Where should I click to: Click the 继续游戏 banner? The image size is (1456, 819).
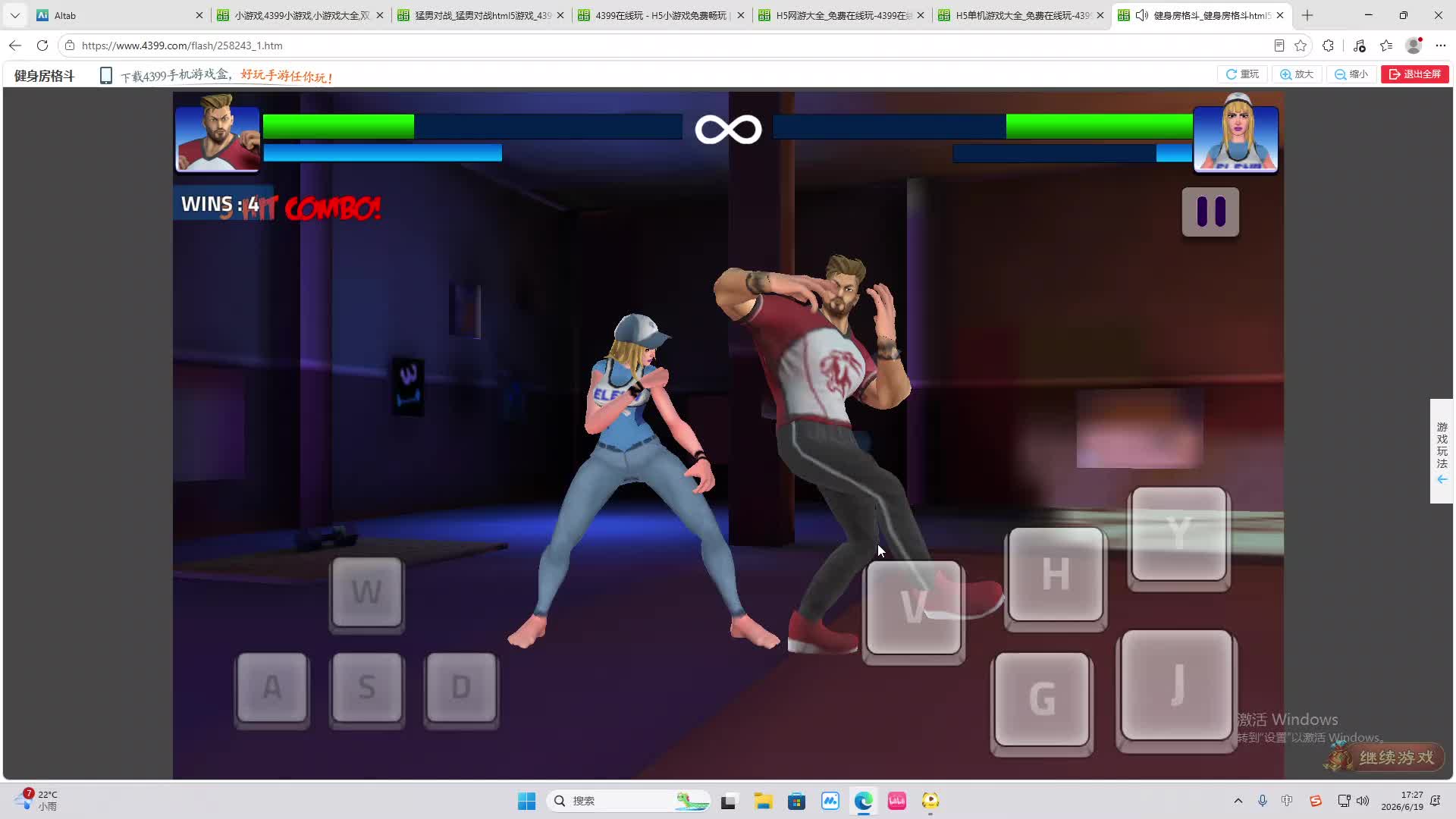pyautogui.click(x=1385, y=758)
